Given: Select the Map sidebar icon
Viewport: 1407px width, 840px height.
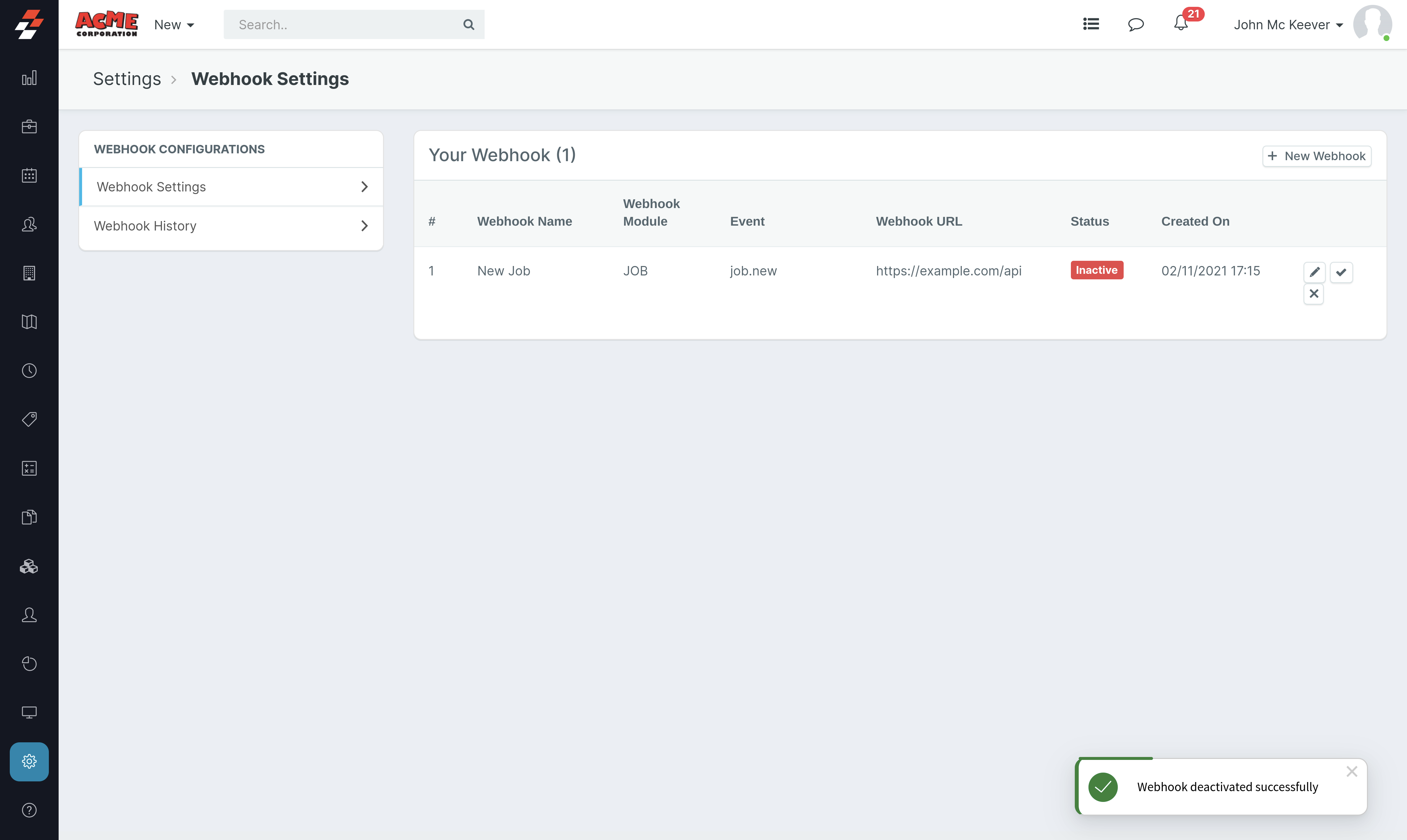Looking at the screenshot, I should pos(29,322).
